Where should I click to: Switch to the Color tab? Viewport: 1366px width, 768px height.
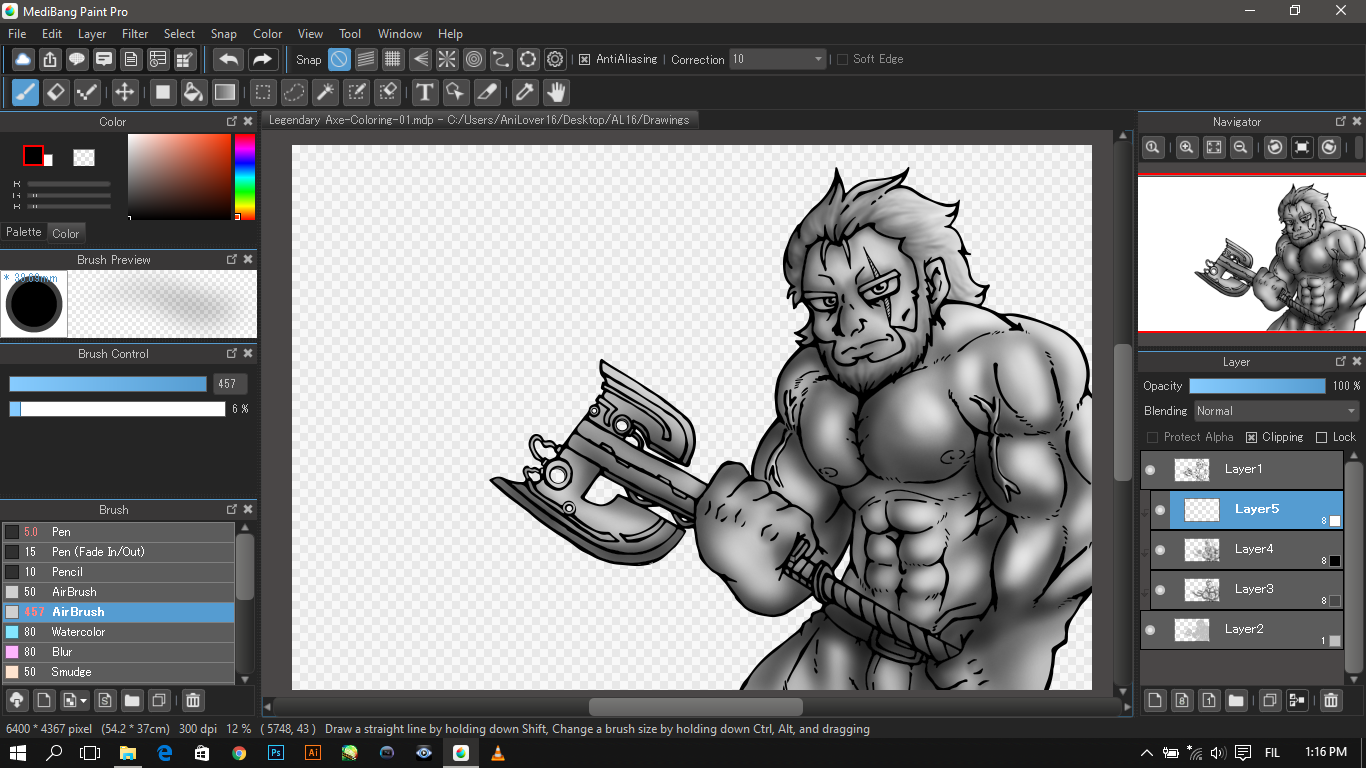(66, 233)
